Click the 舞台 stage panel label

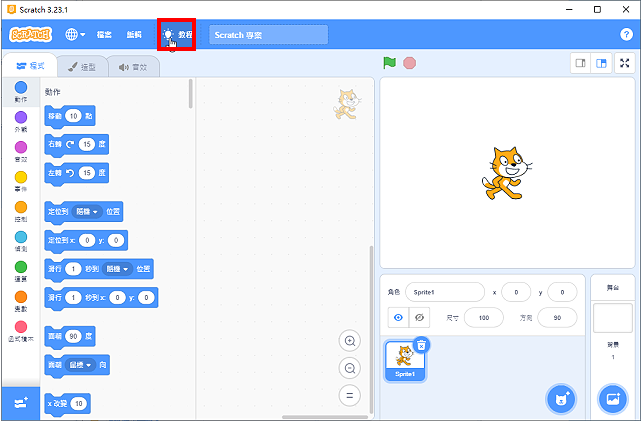(613, 288)
